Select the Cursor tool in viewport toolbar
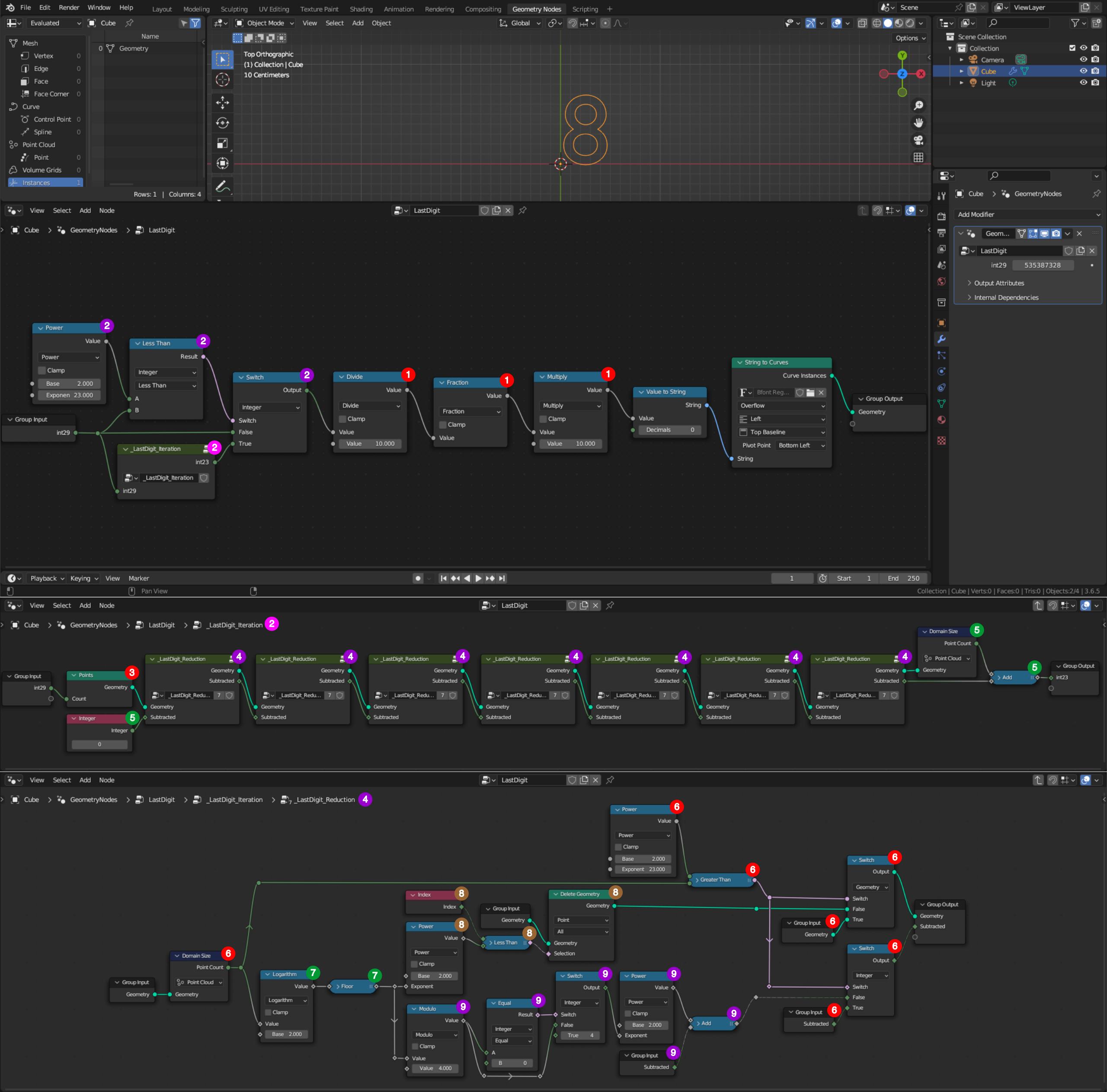Screen dimensions: 1107x1092 click(x=222, y=80)
